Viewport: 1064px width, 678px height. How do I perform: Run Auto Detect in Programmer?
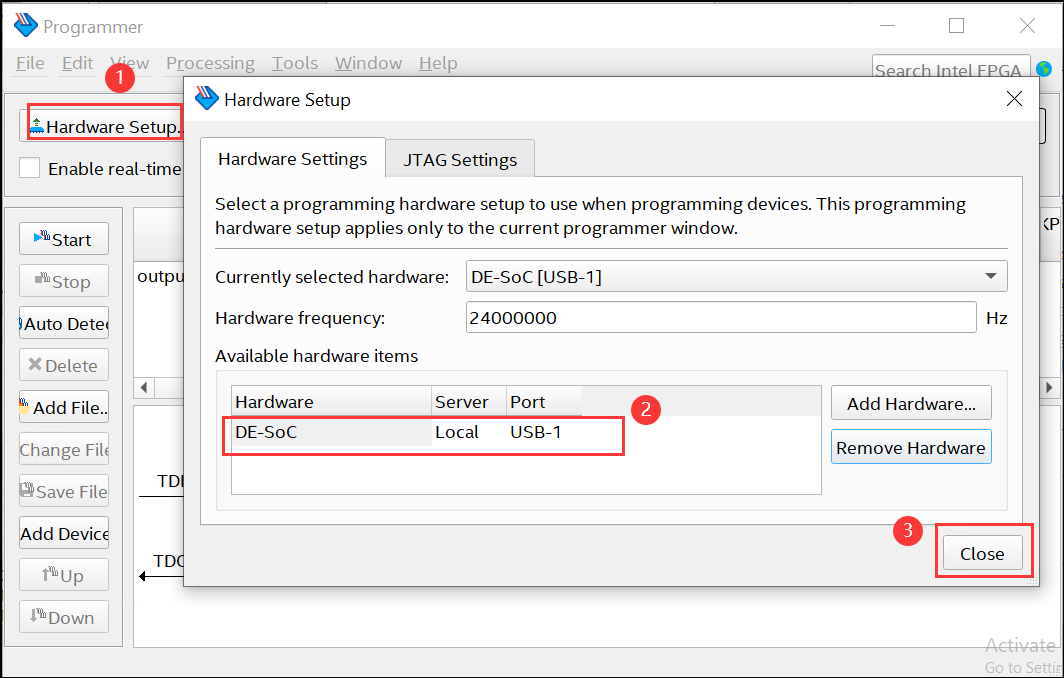pos(64,323)
